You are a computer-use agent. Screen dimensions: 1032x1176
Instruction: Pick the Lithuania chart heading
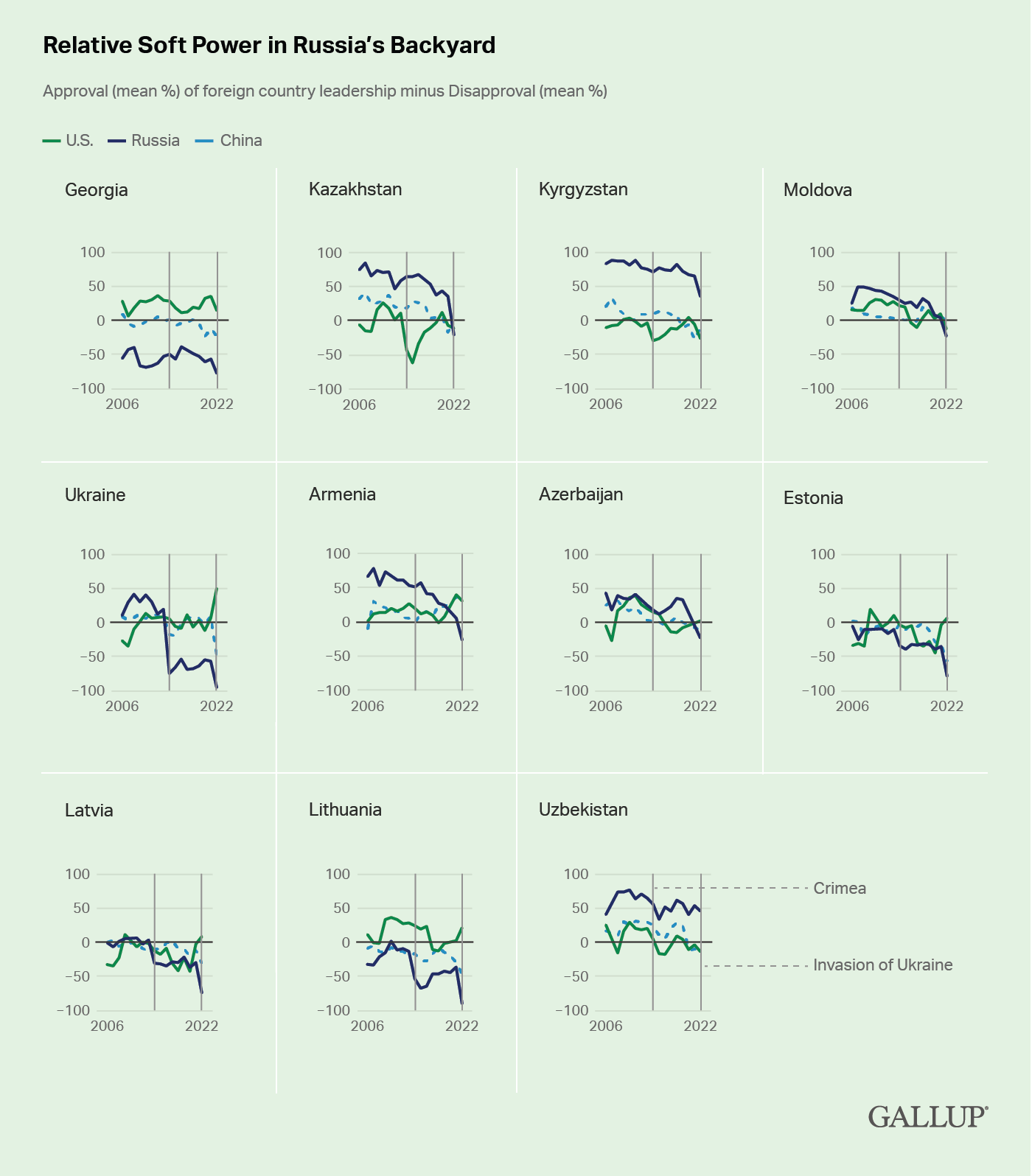(x=345, y=810)
